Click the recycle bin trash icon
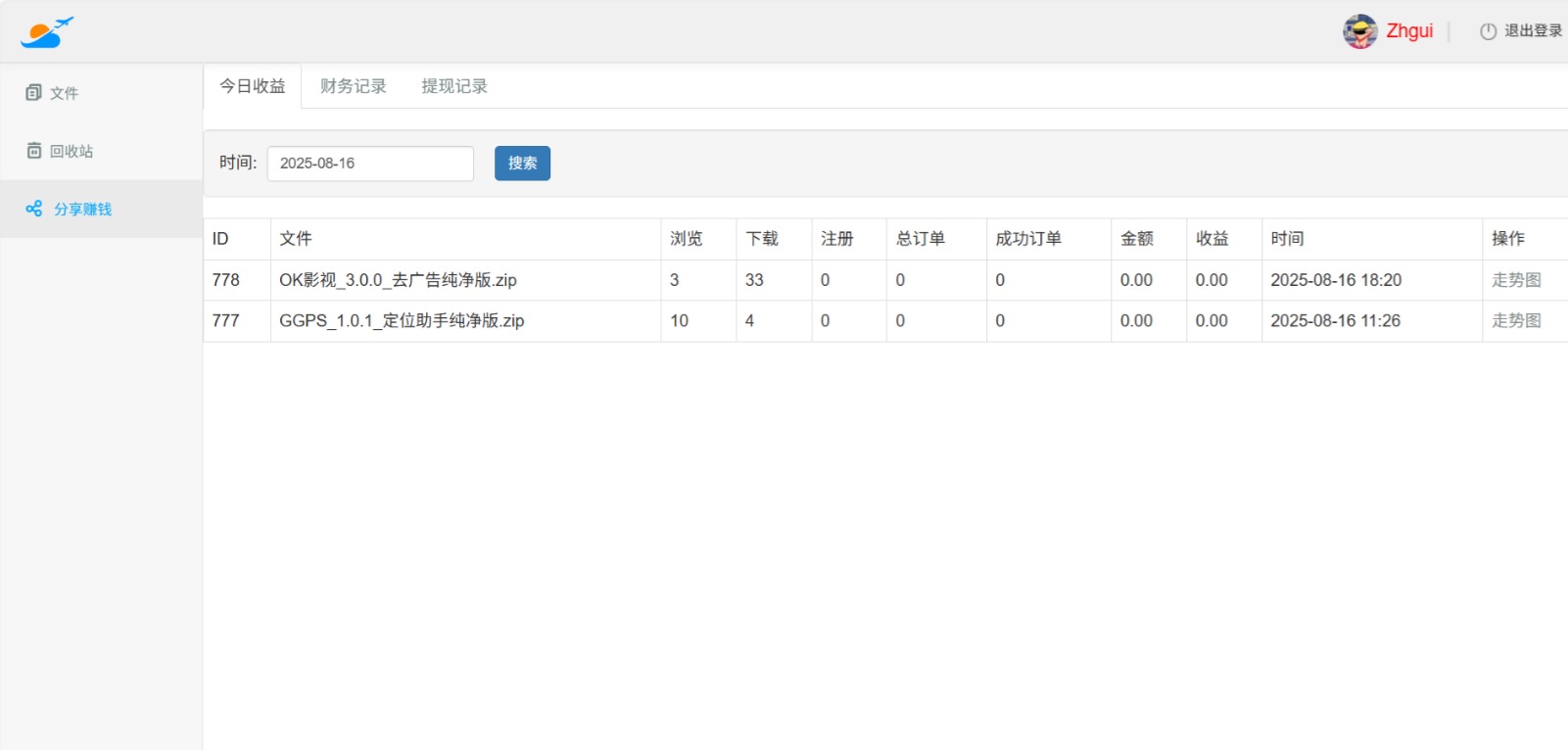Viewport: 1568px width, 750px height. 33,151
